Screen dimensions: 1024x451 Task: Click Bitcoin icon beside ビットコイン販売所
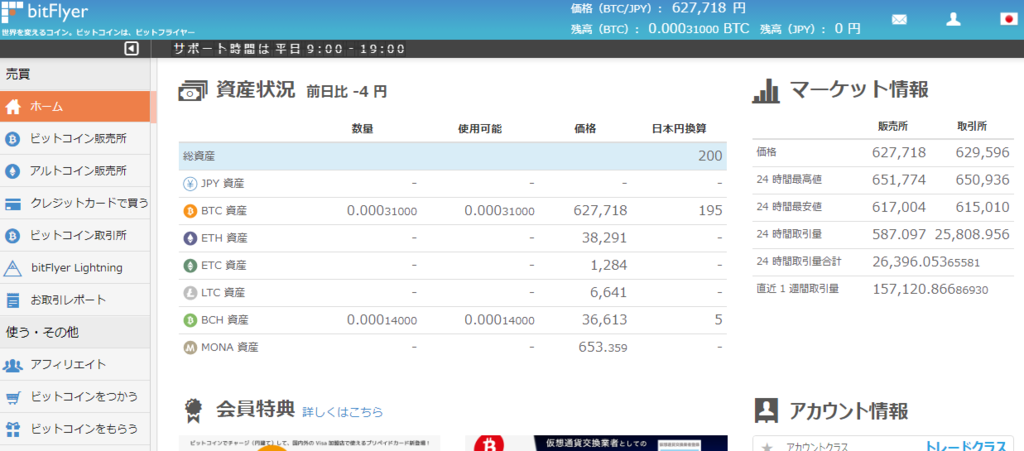point(12,139)
